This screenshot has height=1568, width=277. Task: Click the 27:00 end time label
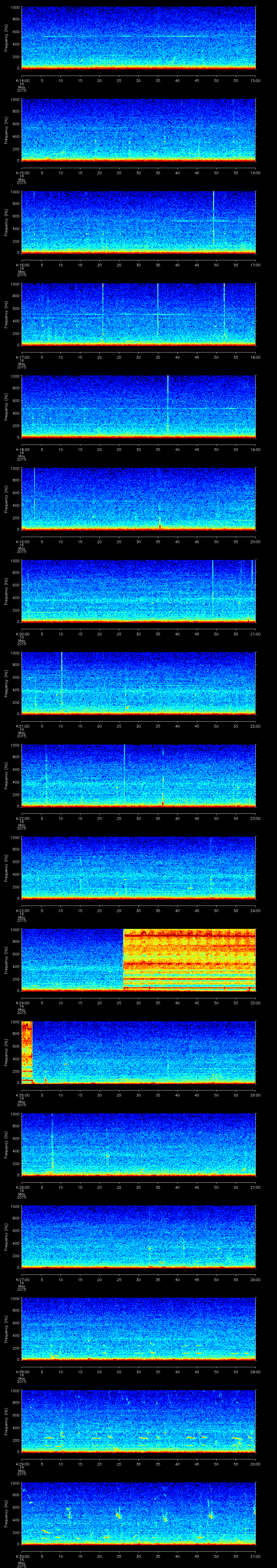coord(256,1187)
